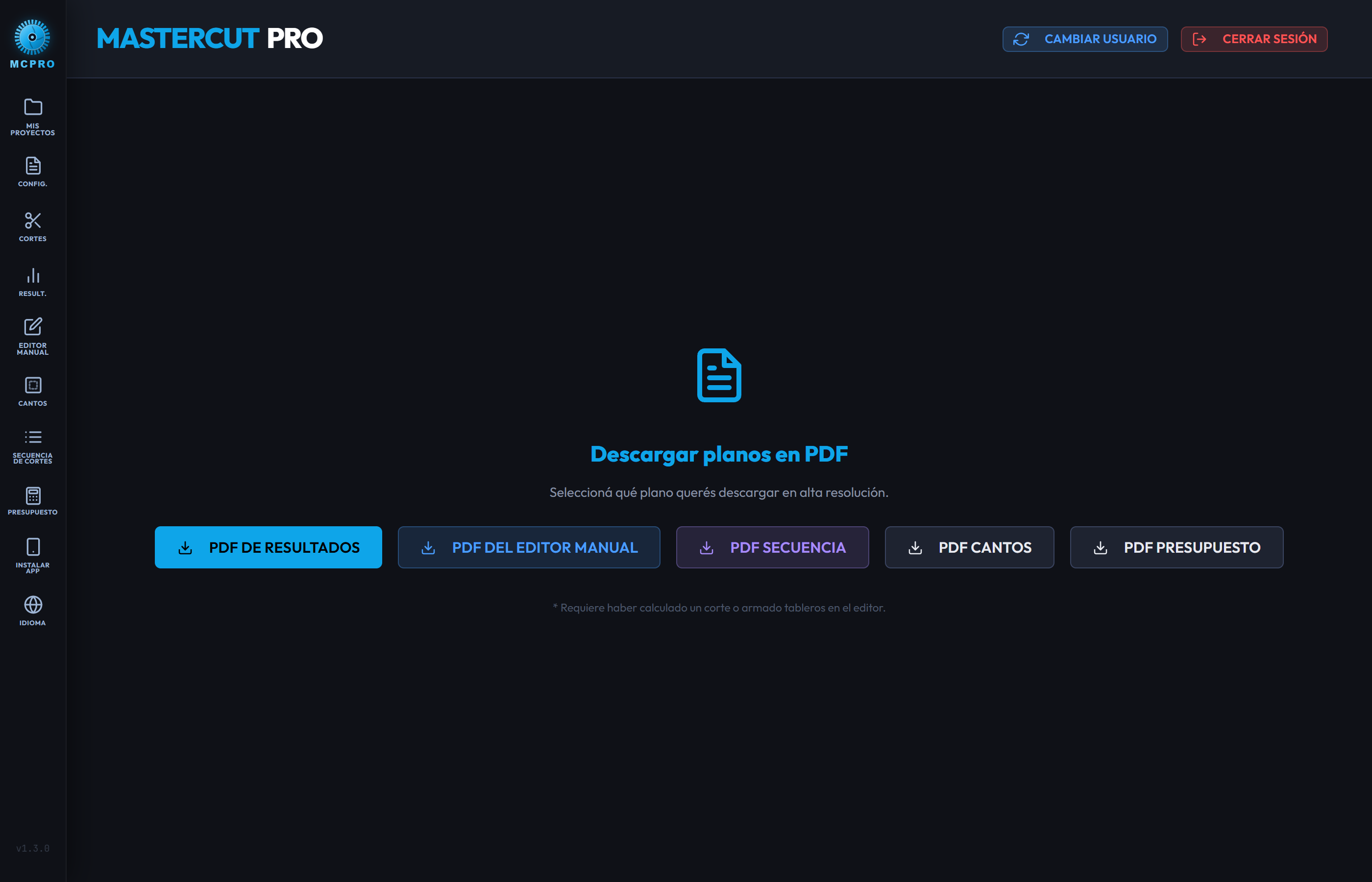Go to Mis Proyectos in sidebar

33,129
